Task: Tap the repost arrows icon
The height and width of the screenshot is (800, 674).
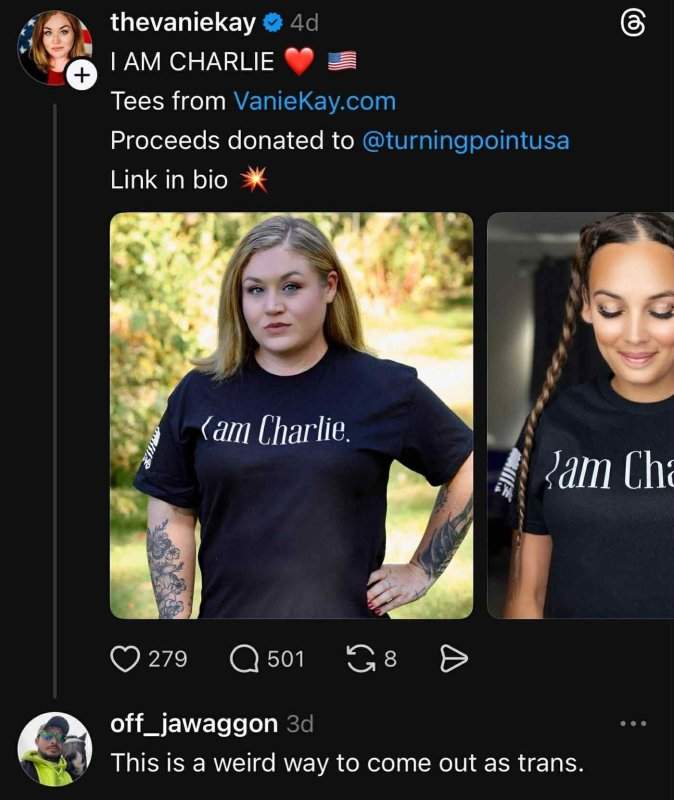Action: [358, 658]
